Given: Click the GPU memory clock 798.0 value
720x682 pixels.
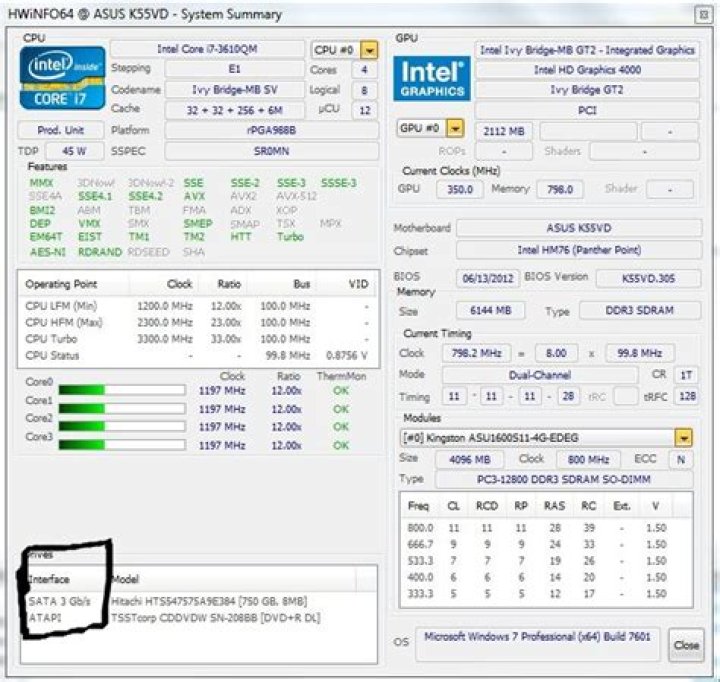Looking at the screenshot, I should tap(560, 189).
